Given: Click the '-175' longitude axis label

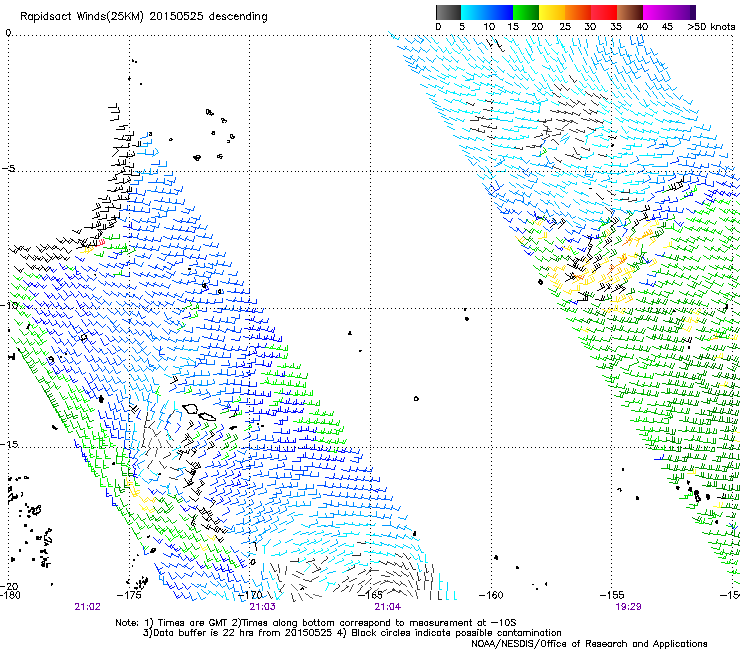Looking at the screenshot, I should tap(130, 595).
